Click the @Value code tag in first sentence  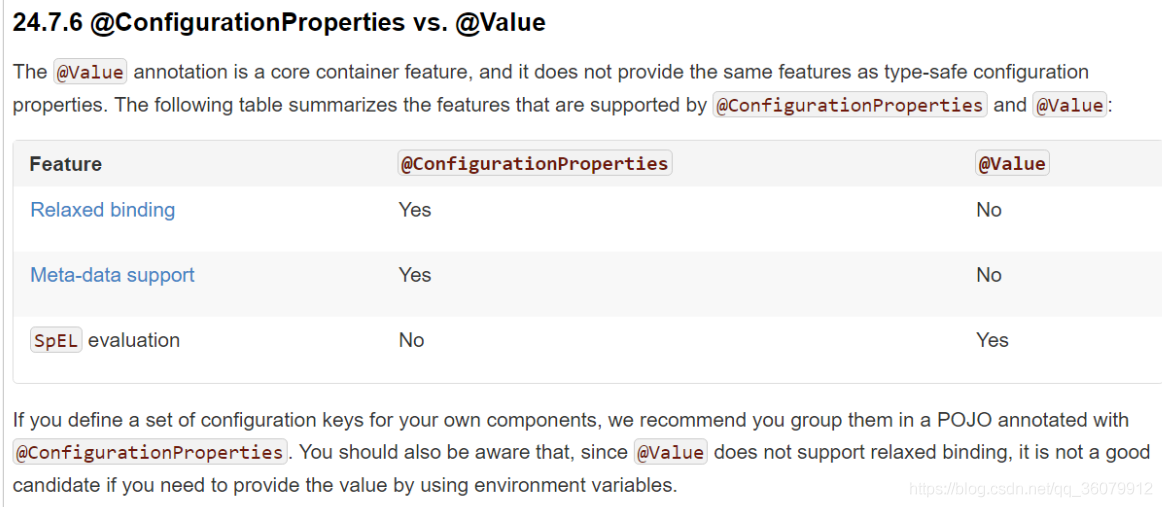90,72
